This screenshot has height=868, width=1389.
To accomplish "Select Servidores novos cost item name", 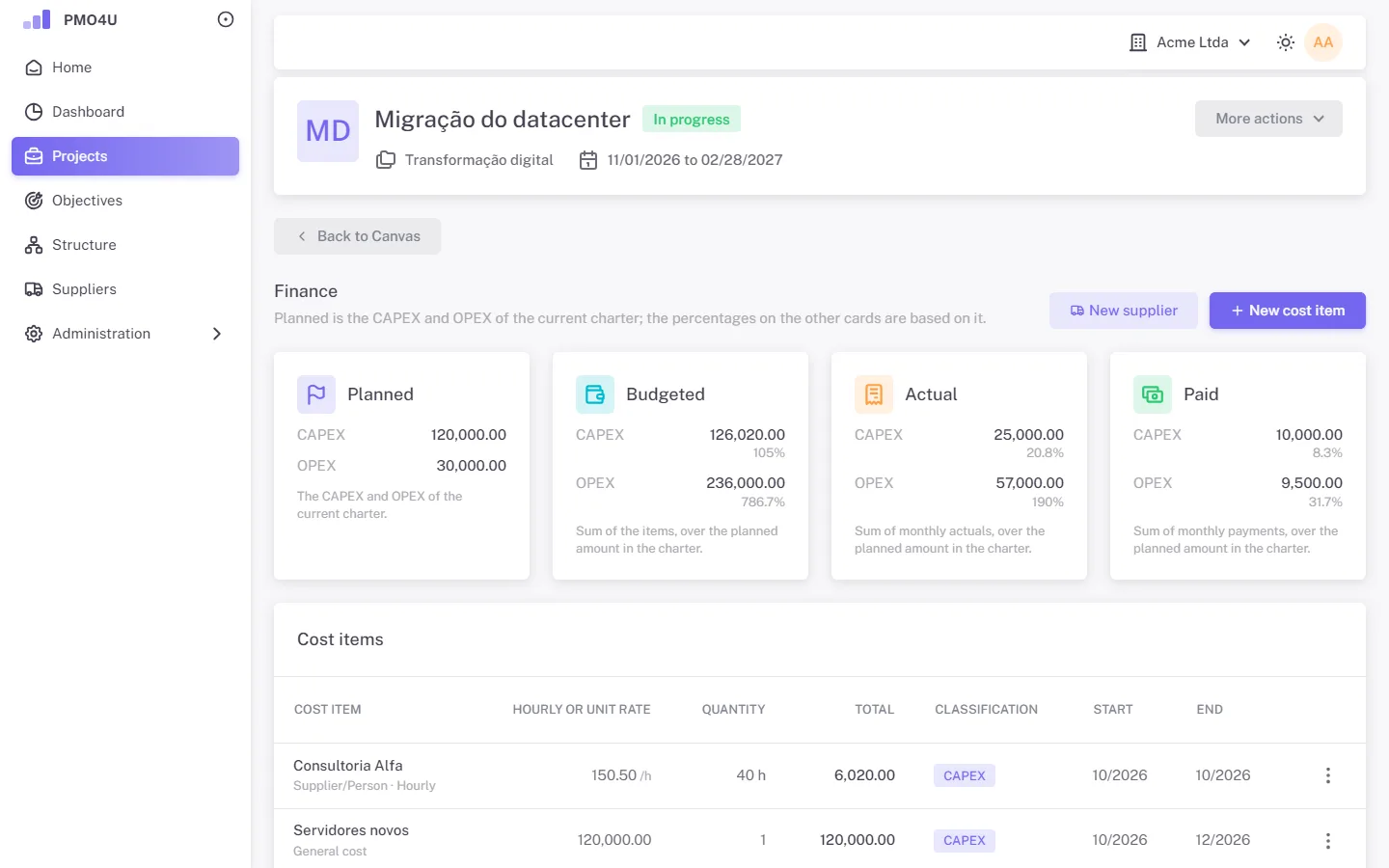I will [351, 830].
